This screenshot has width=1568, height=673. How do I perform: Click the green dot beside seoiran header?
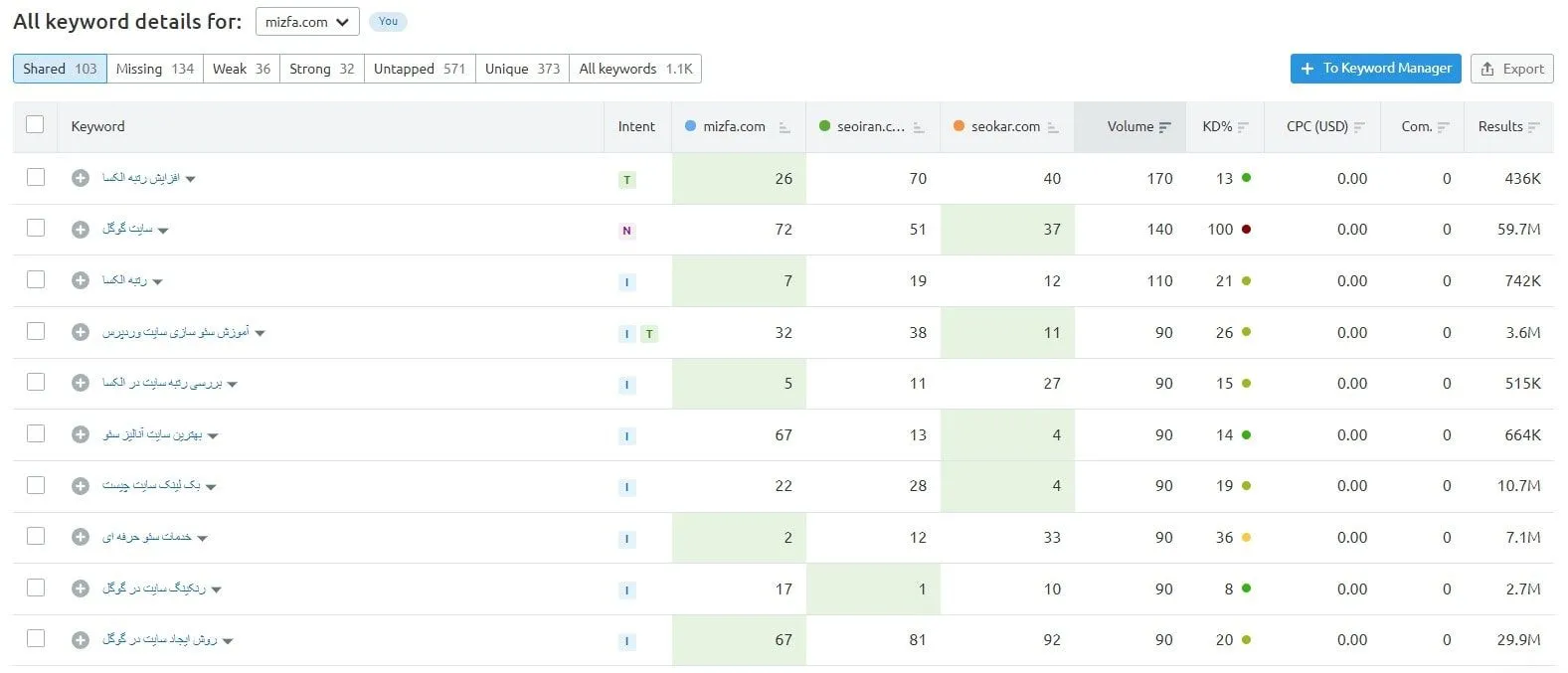(x=825, y=126)
